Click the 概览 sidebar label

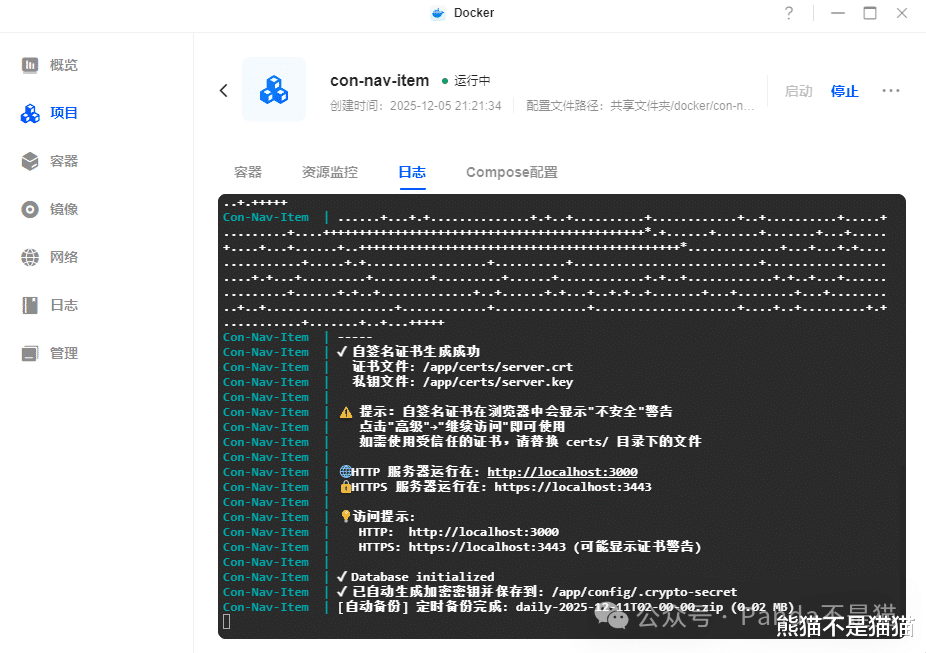64,66
